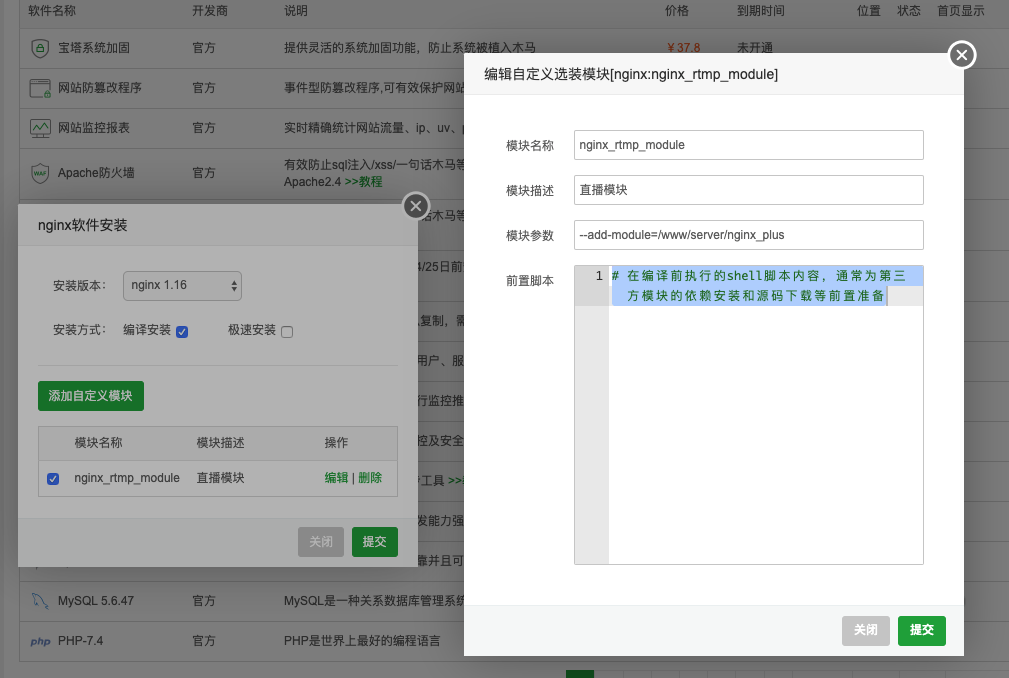This screenshot has width=1009, height=678.
Task: Click the 位置 column header
Action: click(869, 11)
